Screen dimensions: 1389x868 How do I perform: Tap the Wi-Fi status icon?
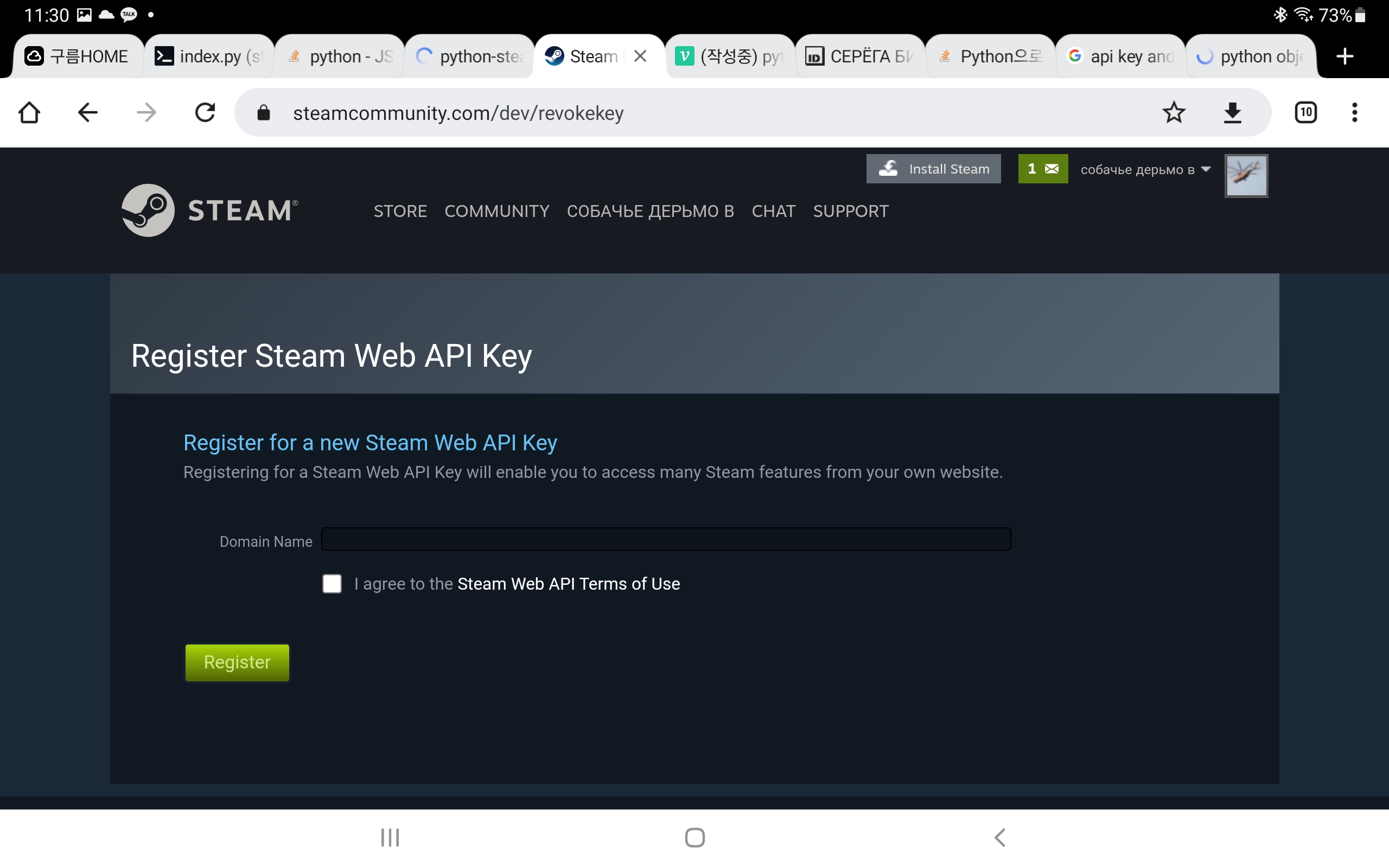tap(1303, 15)
